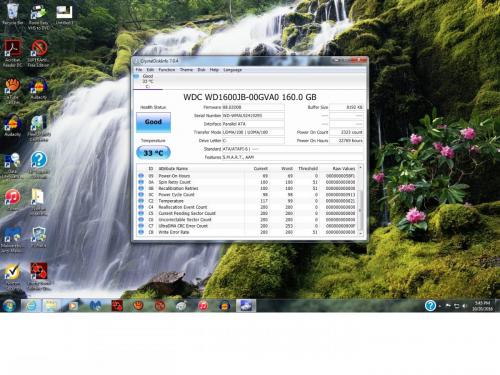Click the CrystalDiskInfo taskbar icon
The width and height of the screenshot is (500, 375).
click(x=246, y=305)
